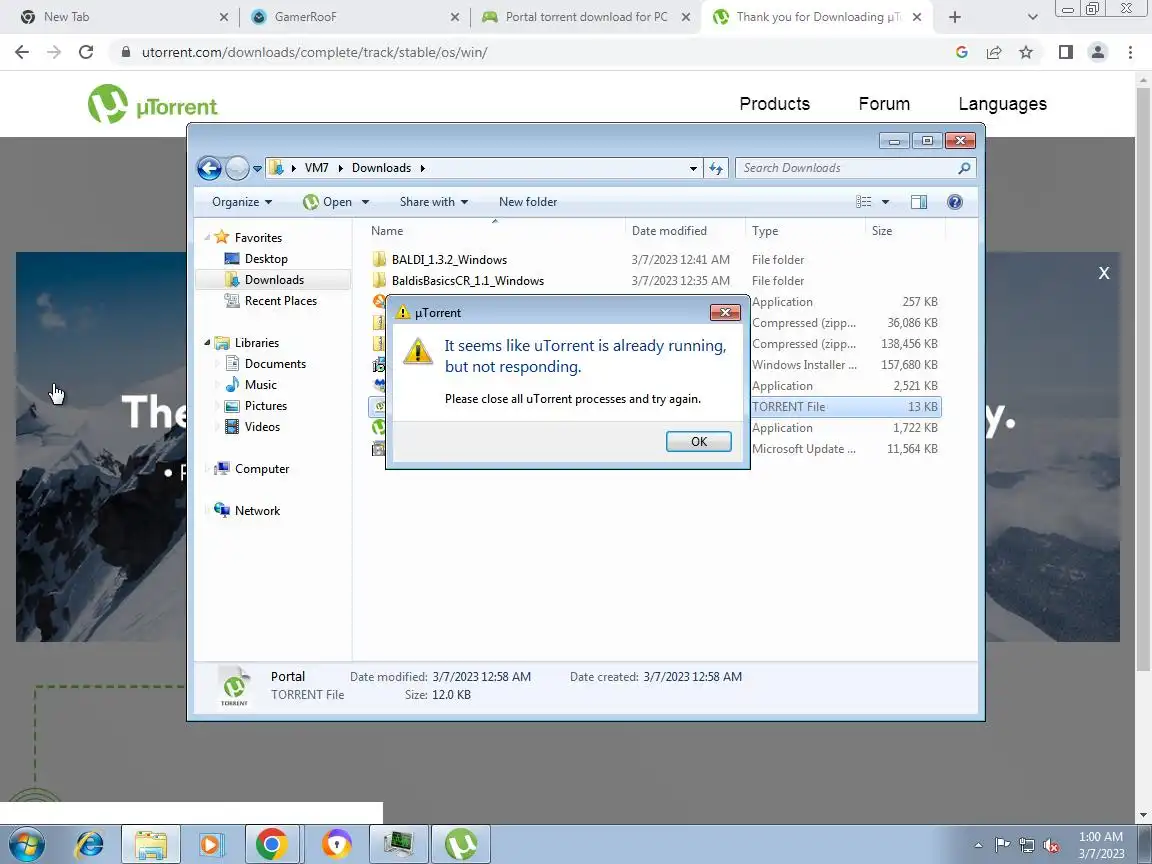Screen dimensions: 1152x864
Task: Click the Microsoft Update type cell
Action: click(804, 449)
